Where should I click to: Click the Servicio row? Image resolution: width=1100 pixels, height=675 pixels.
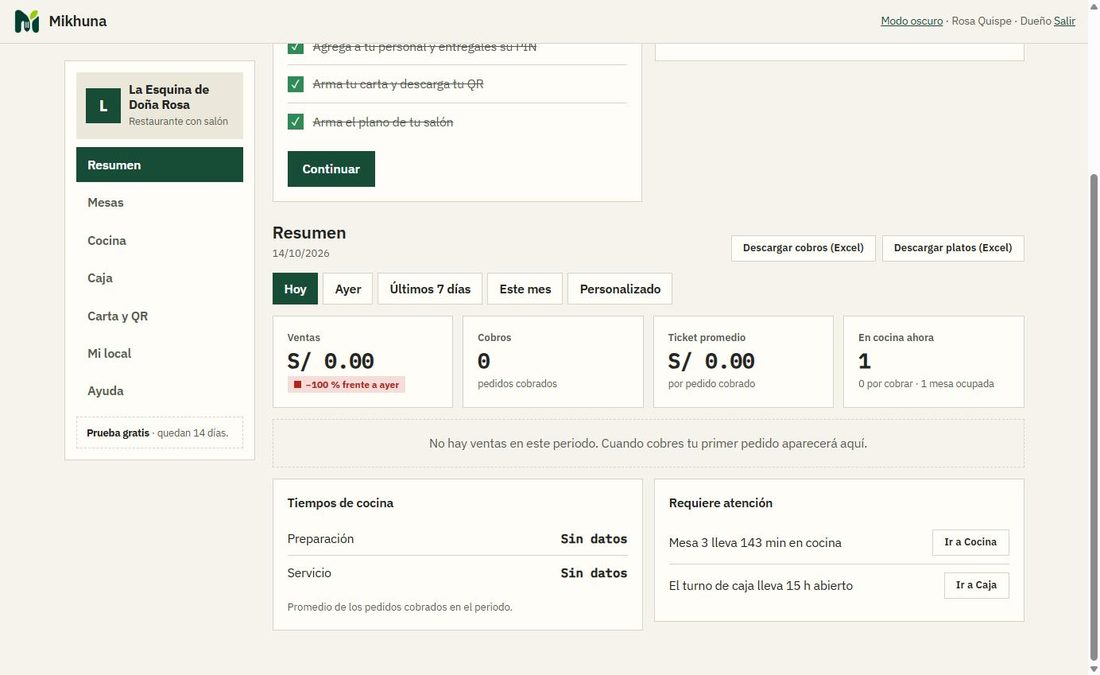point(457,573)
